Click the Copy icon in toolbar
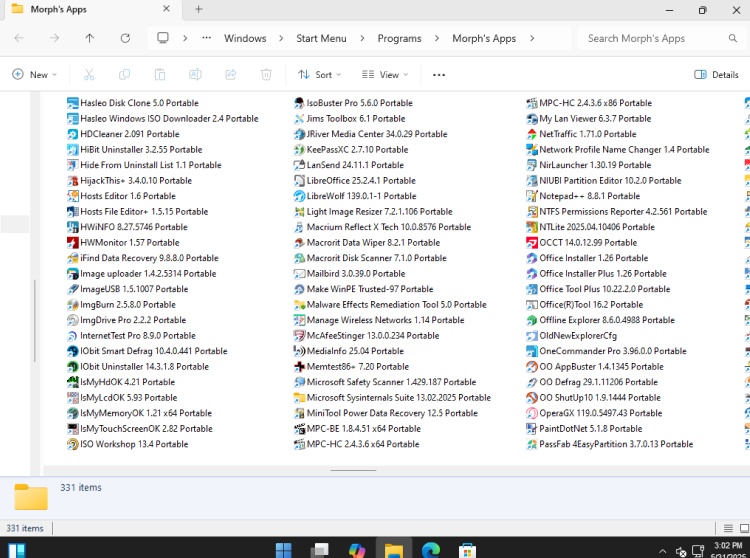The image size is (750, 558). 124,75
